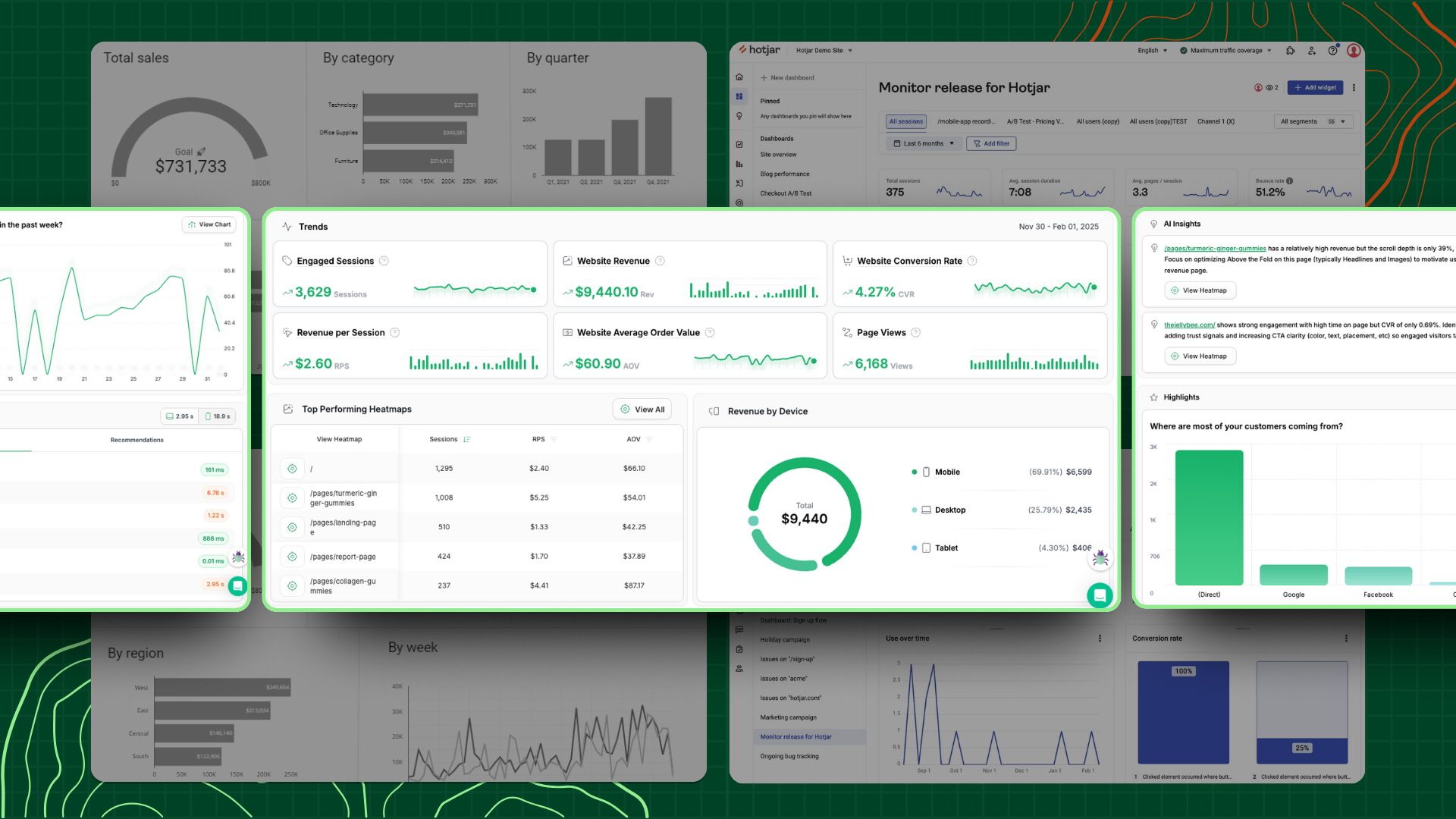1456x819 pixels.
Task: Select the Dashboards grid icon in Hotjar sidebar
Action: point(739,96)
